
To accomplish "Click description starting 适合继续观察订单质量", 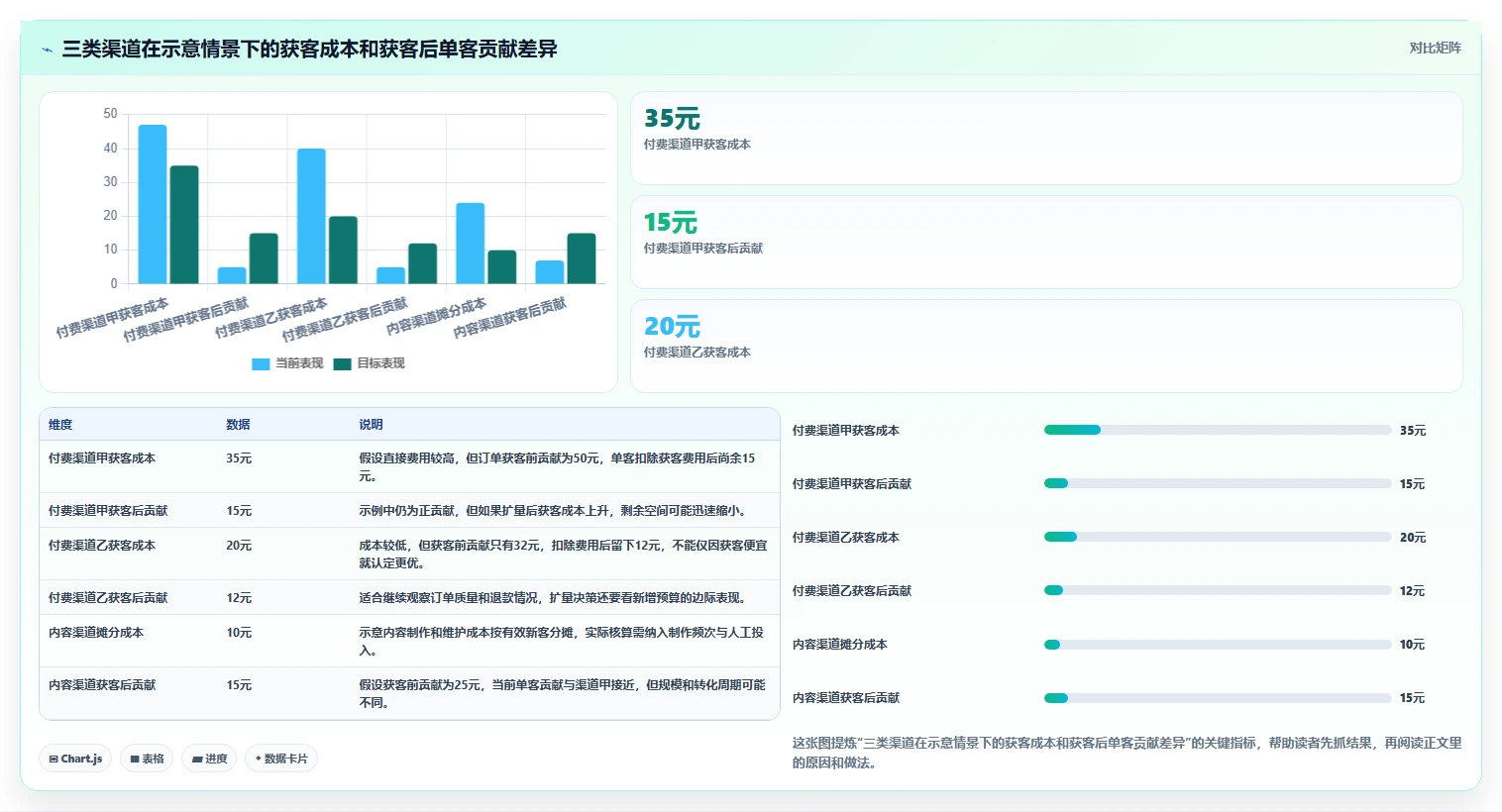I will (552, 598).
